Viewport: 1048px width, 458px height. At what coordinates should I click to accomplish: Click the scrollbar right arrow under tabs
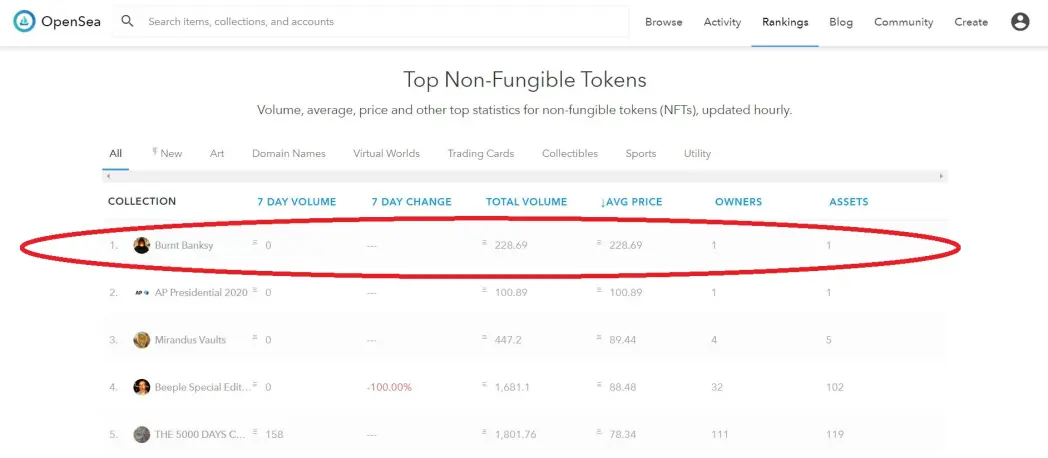point(942,176)
